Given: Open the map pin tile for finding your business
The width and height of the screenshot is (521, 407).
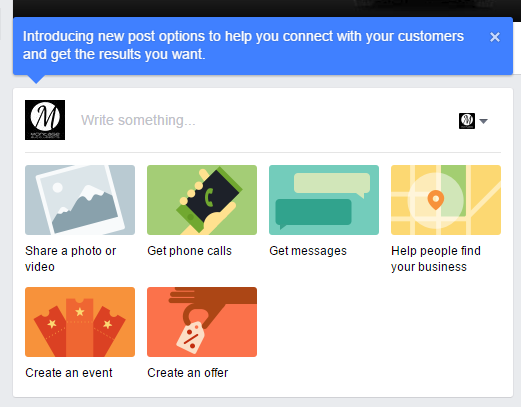Looking at the screenshot, I should (446, 200).
